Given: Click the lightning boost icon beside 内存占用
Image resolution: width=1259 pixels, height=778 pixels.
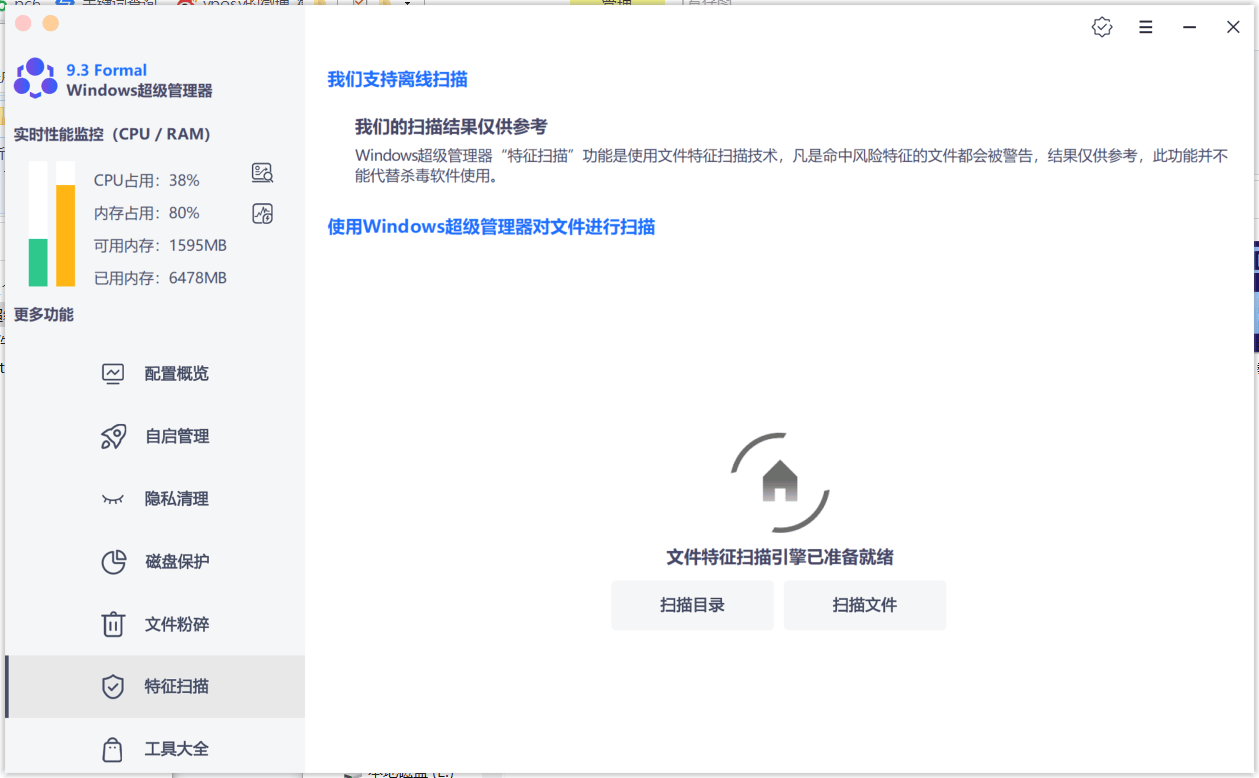Looking at the screenshot, I should 262,213.
